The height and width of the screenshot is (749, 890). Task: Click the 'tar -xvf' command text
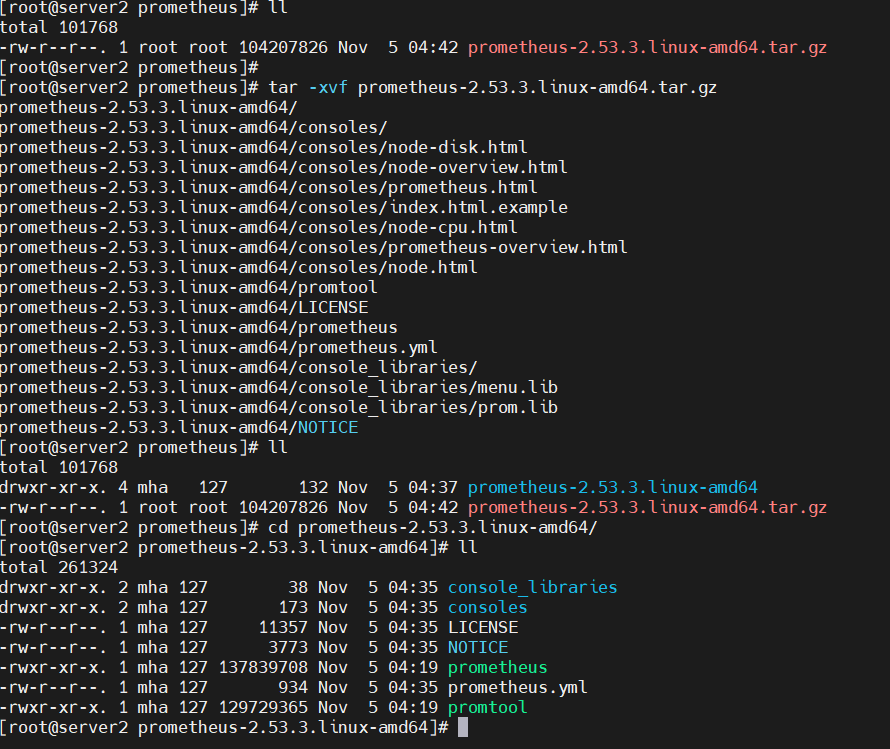pos(308,87)
